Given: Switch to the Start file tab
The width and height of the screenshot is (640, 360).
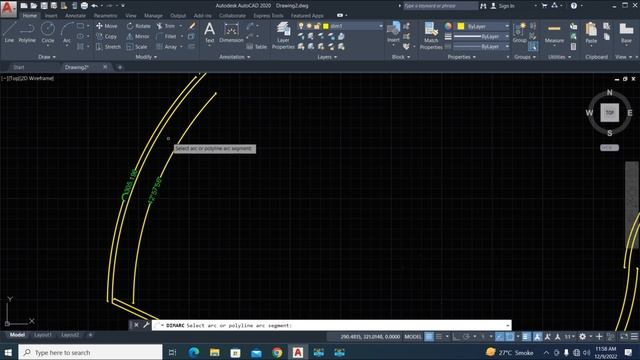Looking at the screenshot, I should (x=19, y=67).
